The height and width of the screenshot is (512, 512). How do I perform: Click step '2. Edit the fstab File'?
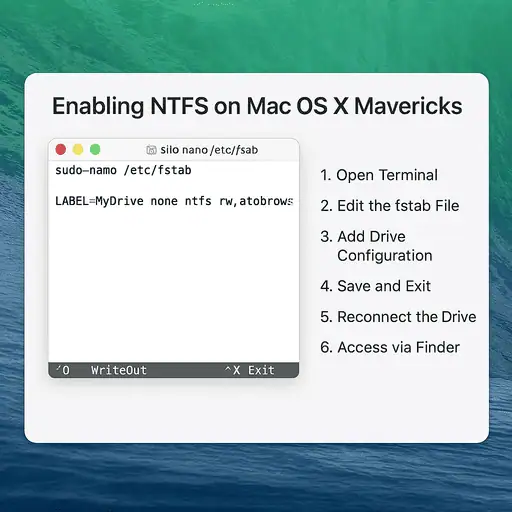pyautogui.click(x=390, y=206)
